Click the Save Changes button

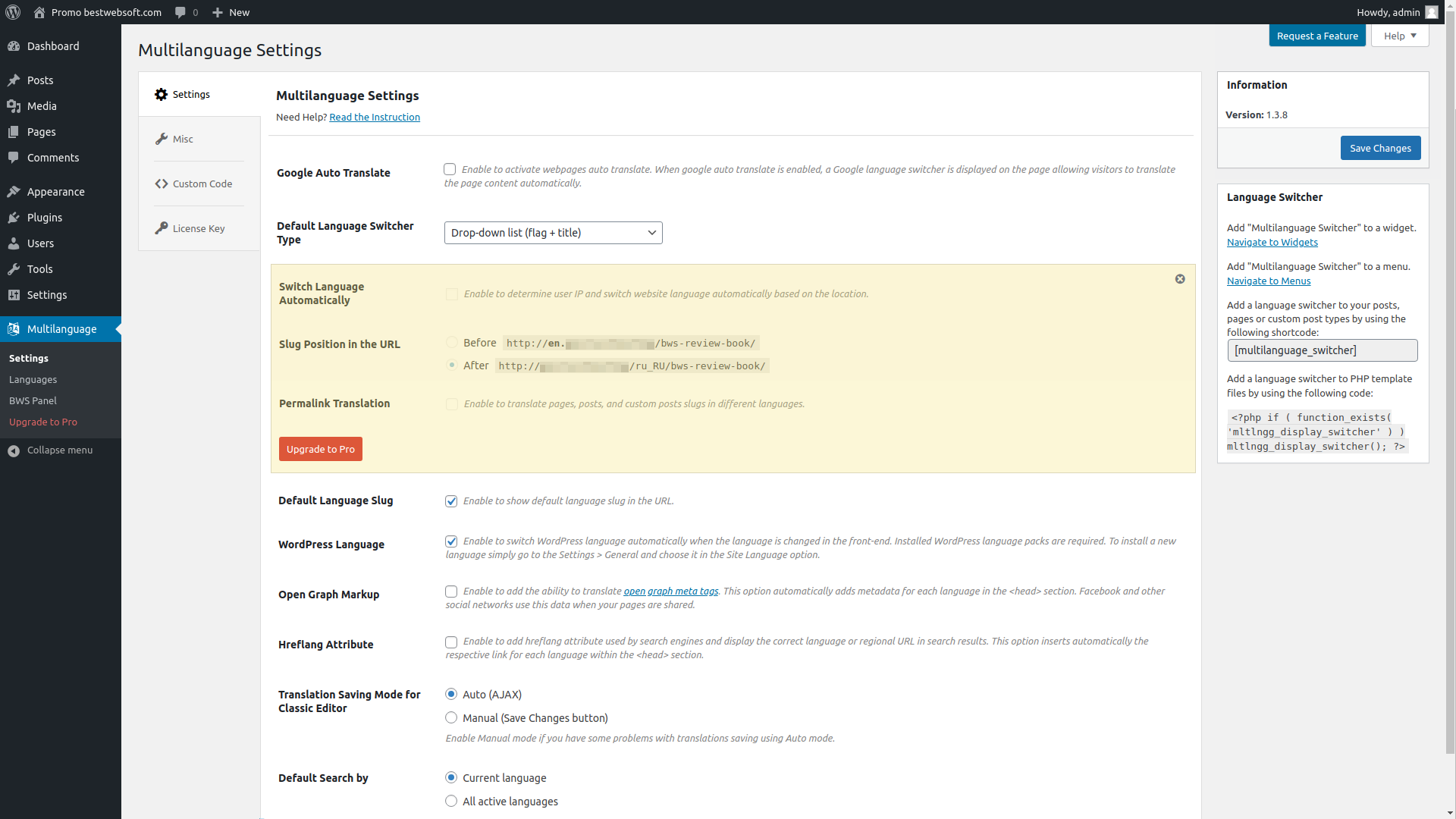pyautogui.click(x=1379, y=148)
